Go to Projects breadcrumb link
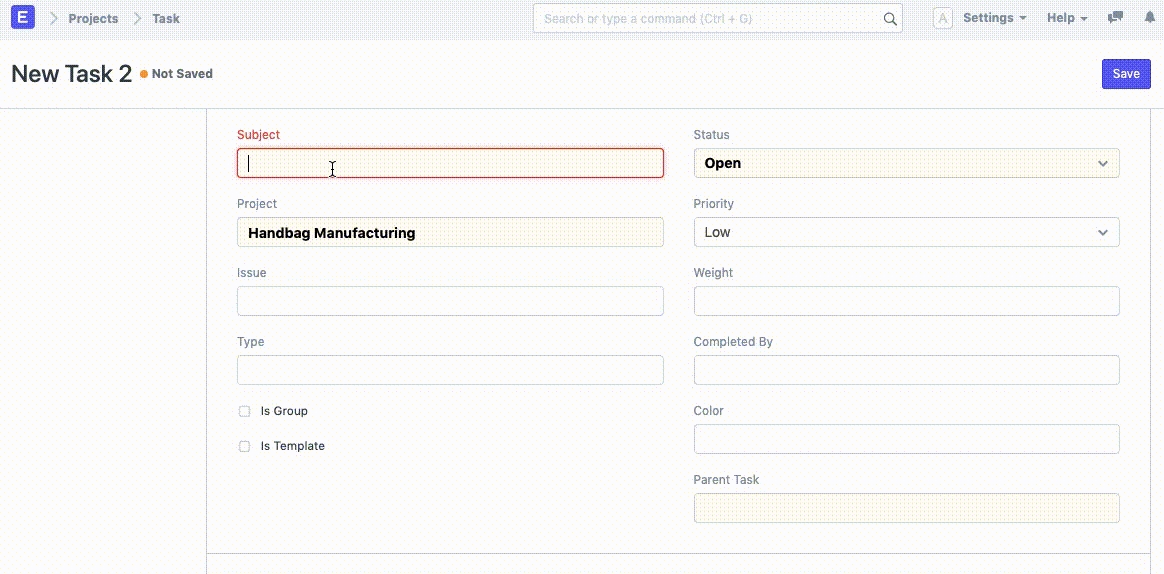The width and height of the screenshot is (1164, 574). tap(93, 18)
